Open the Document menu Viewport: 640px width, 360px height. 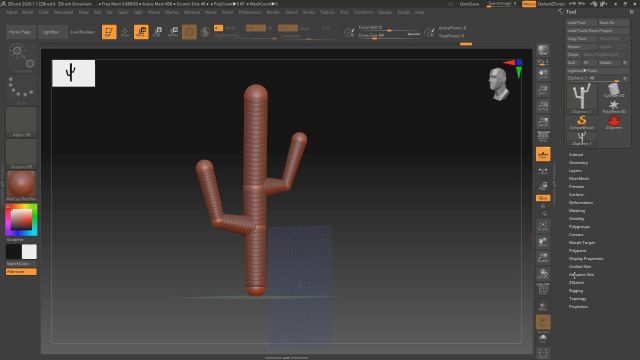coord(63,12)
